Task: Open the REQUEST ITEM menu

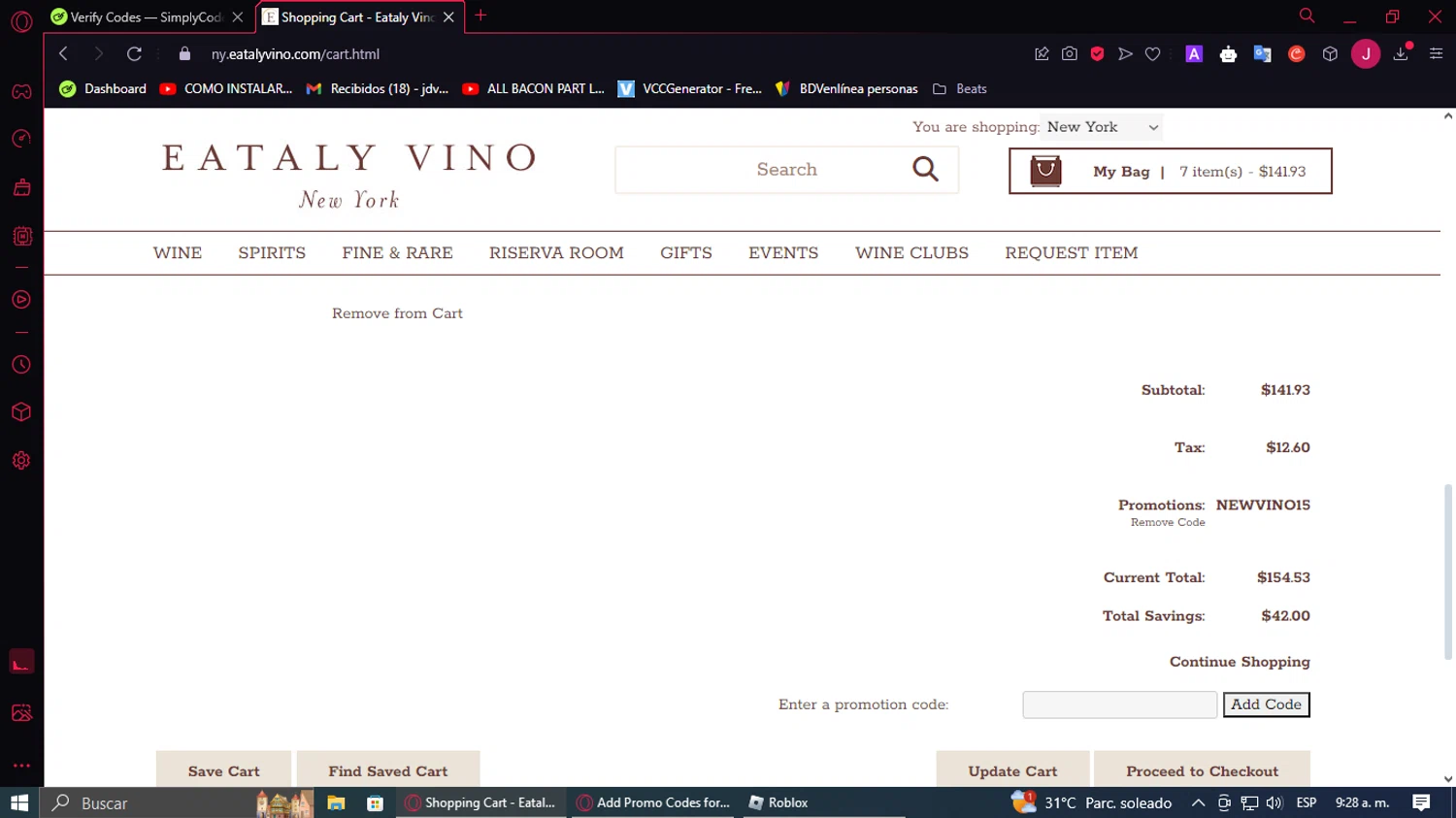Action: pyautogui.click(x=1072, y=253)
